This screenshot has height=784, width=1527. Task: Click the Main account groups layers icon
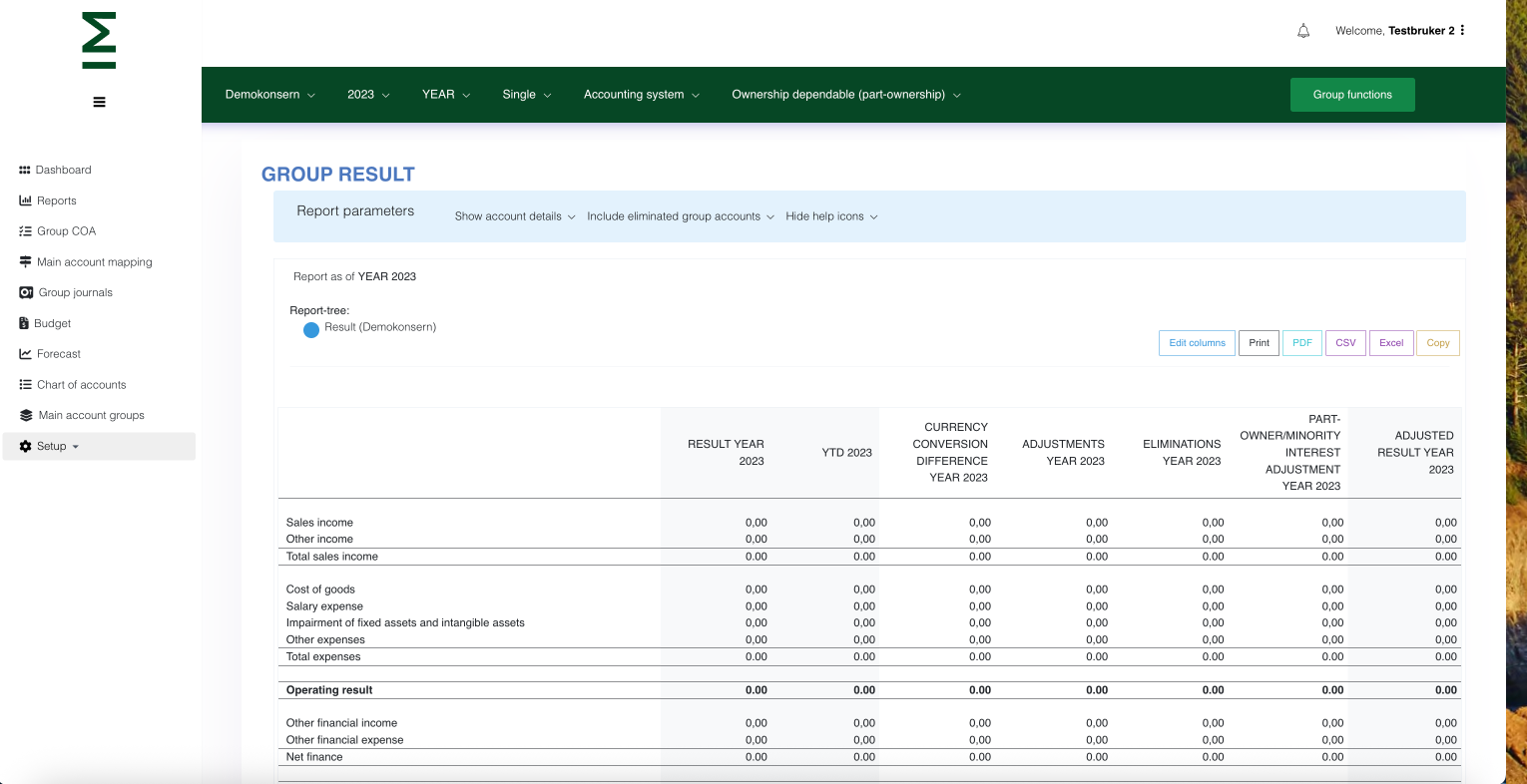point(26,415)
